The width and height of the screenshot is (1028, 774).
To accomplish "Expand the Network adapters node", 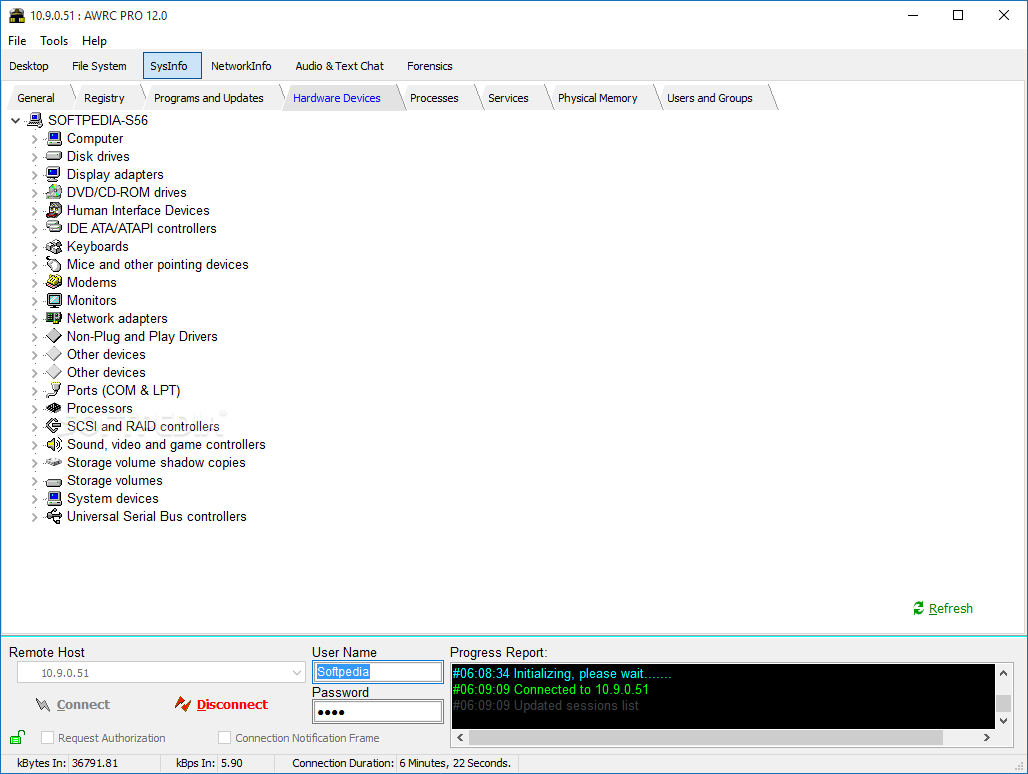I will (35, 319).
